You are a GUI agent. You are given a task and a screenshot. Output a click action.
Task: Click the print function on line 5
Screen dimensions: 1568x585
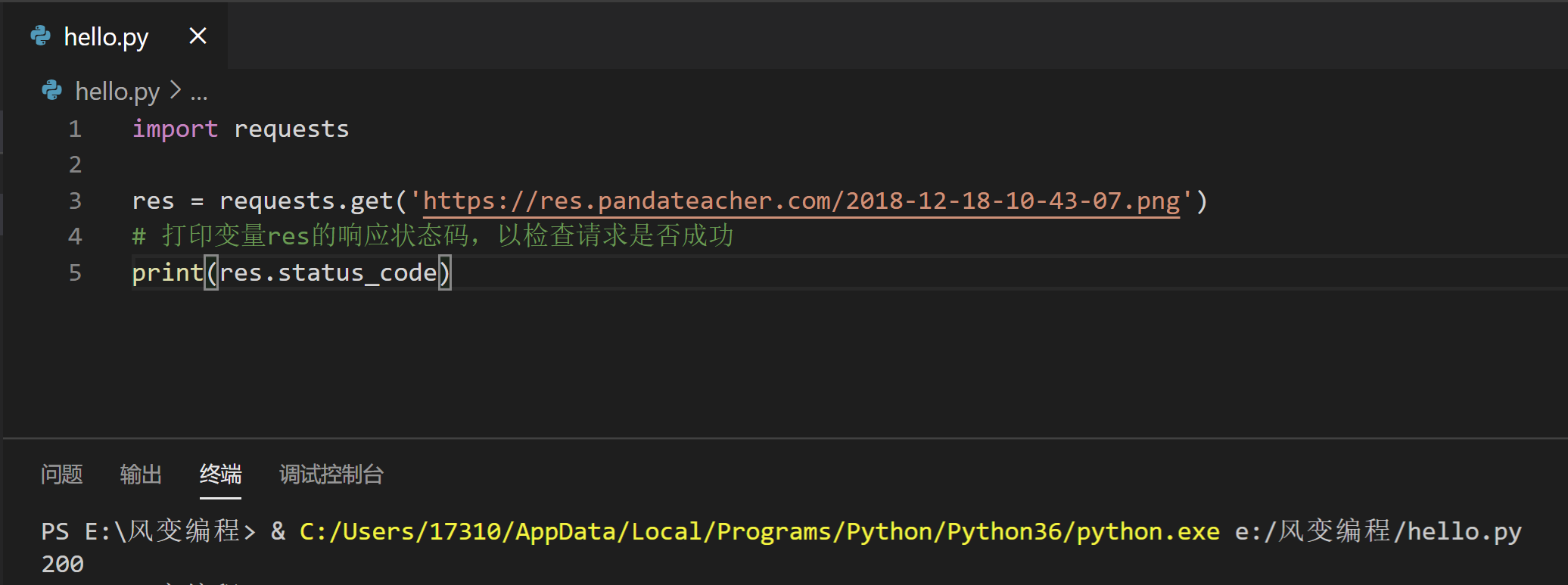click(167, 272)
